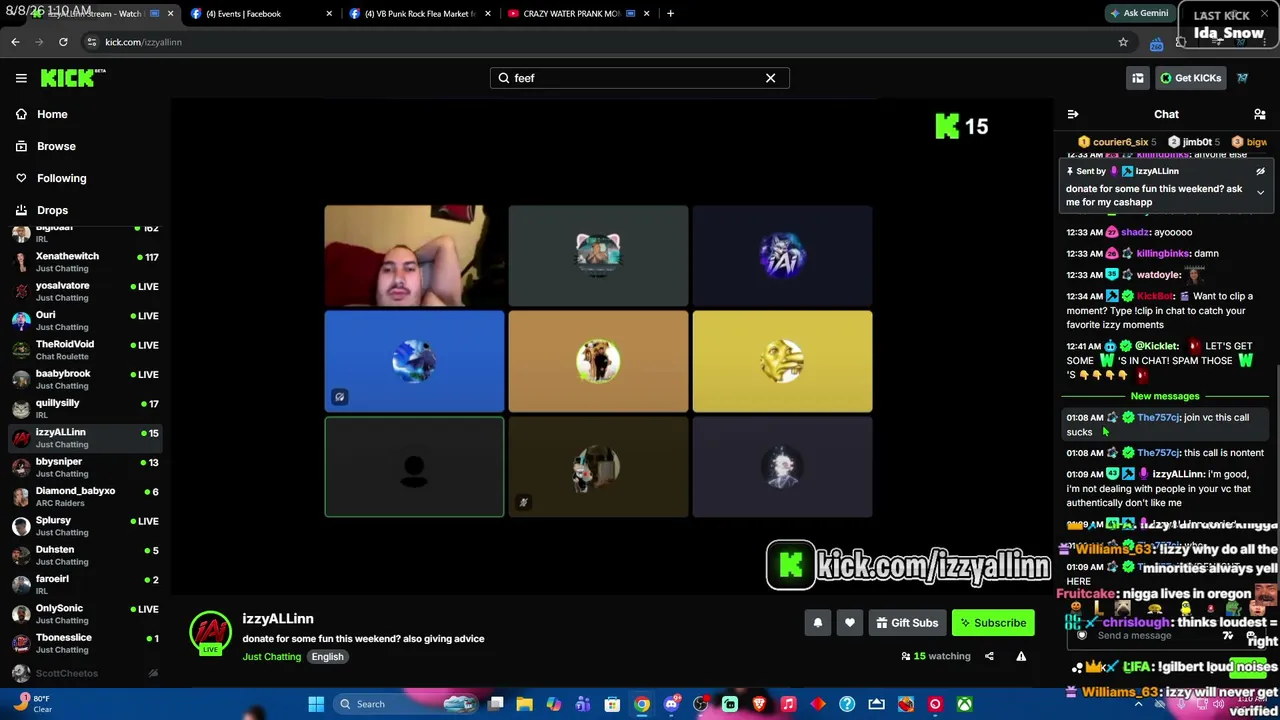Image resolution: width=1280 pixels, height=720 pixels.
Task: Click courier6_six in the chat leaderboard
Action: pyautogui.click(x=1119, y=142)
